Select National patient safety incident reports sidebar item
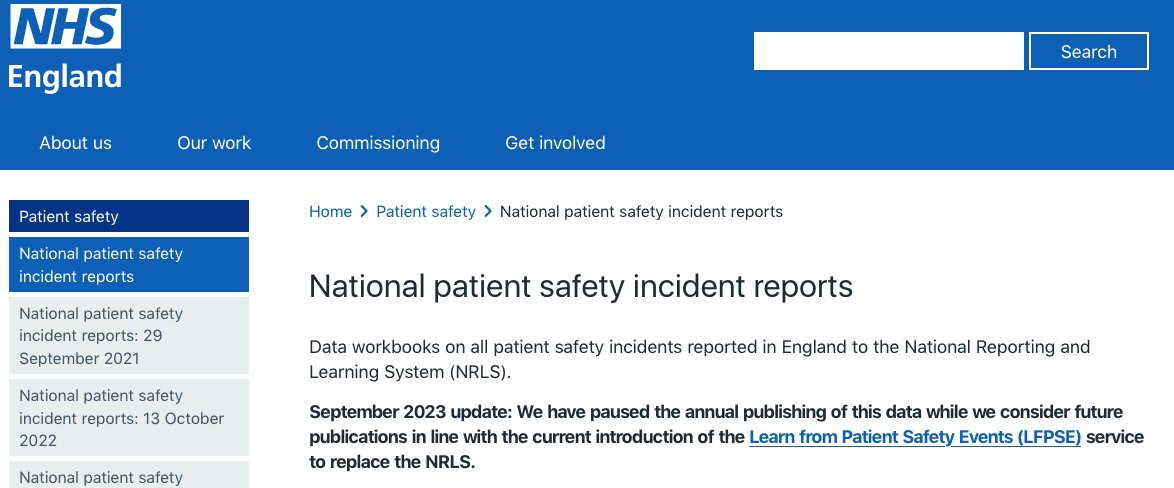This screenshot has height=488, width=1174. tap(129, 265)
